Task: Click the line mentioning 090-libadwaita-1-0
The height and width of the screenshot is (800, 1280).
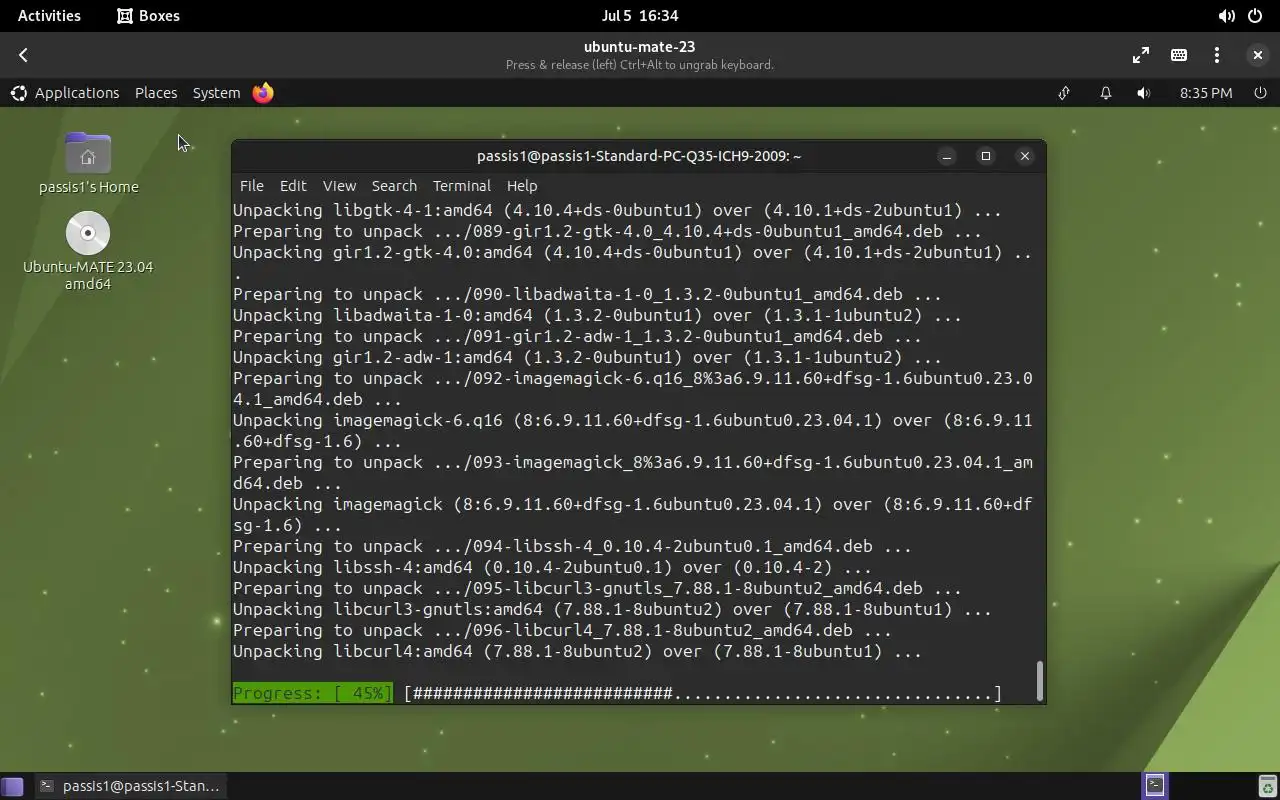Action: coord(587,295)
